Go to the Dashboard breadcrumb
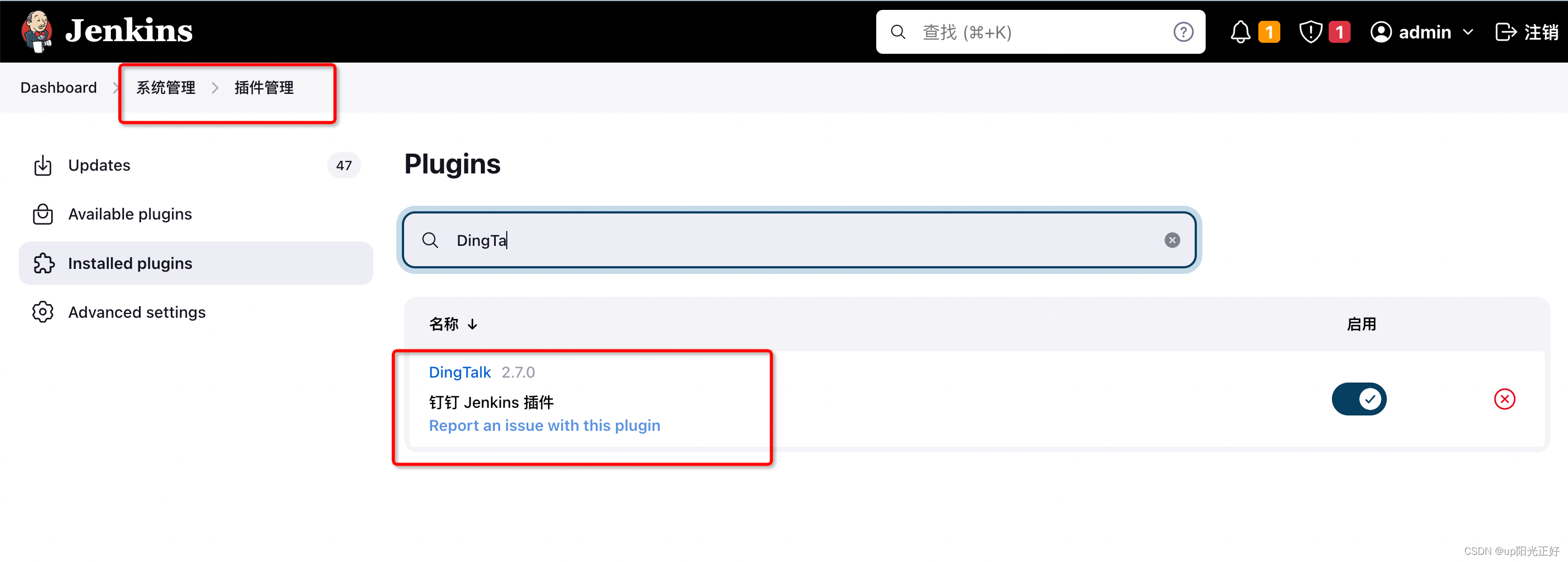Screen dimensions: 1568x562 pyautogui.click(x=58, y=88)
